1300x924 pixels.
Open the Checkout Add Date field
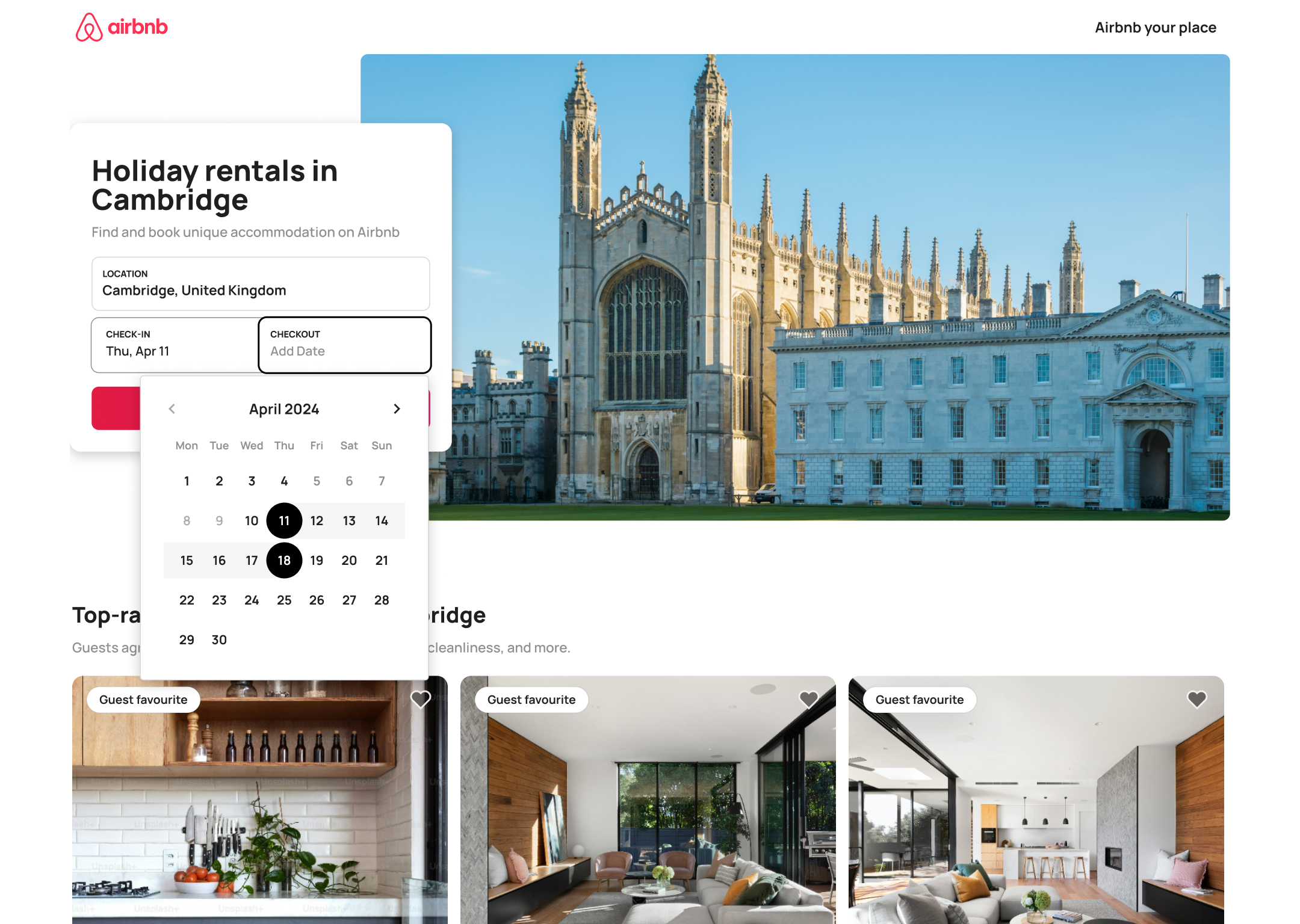click(x=344, y=345)
